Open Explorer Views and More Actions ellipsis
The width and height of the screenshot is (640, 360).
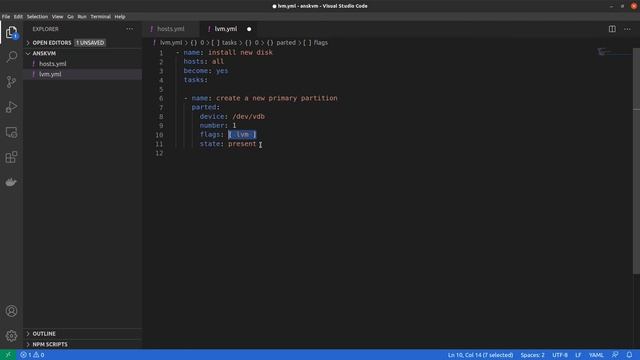[130, 29]
